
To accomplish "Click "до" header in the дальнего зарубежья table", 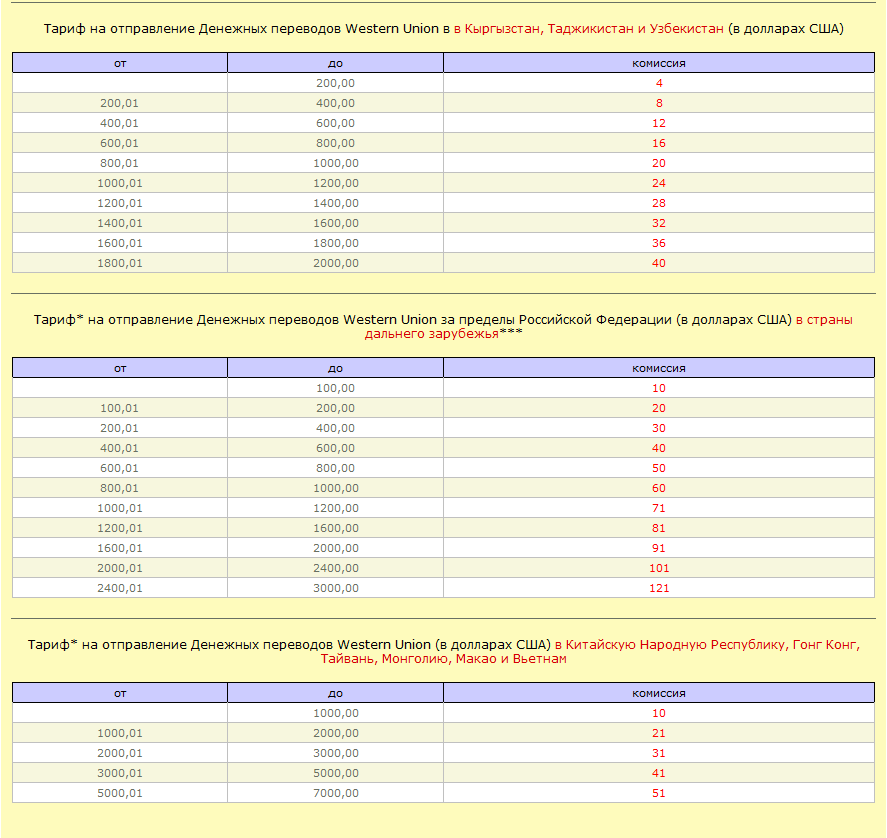I will (335, 368).
